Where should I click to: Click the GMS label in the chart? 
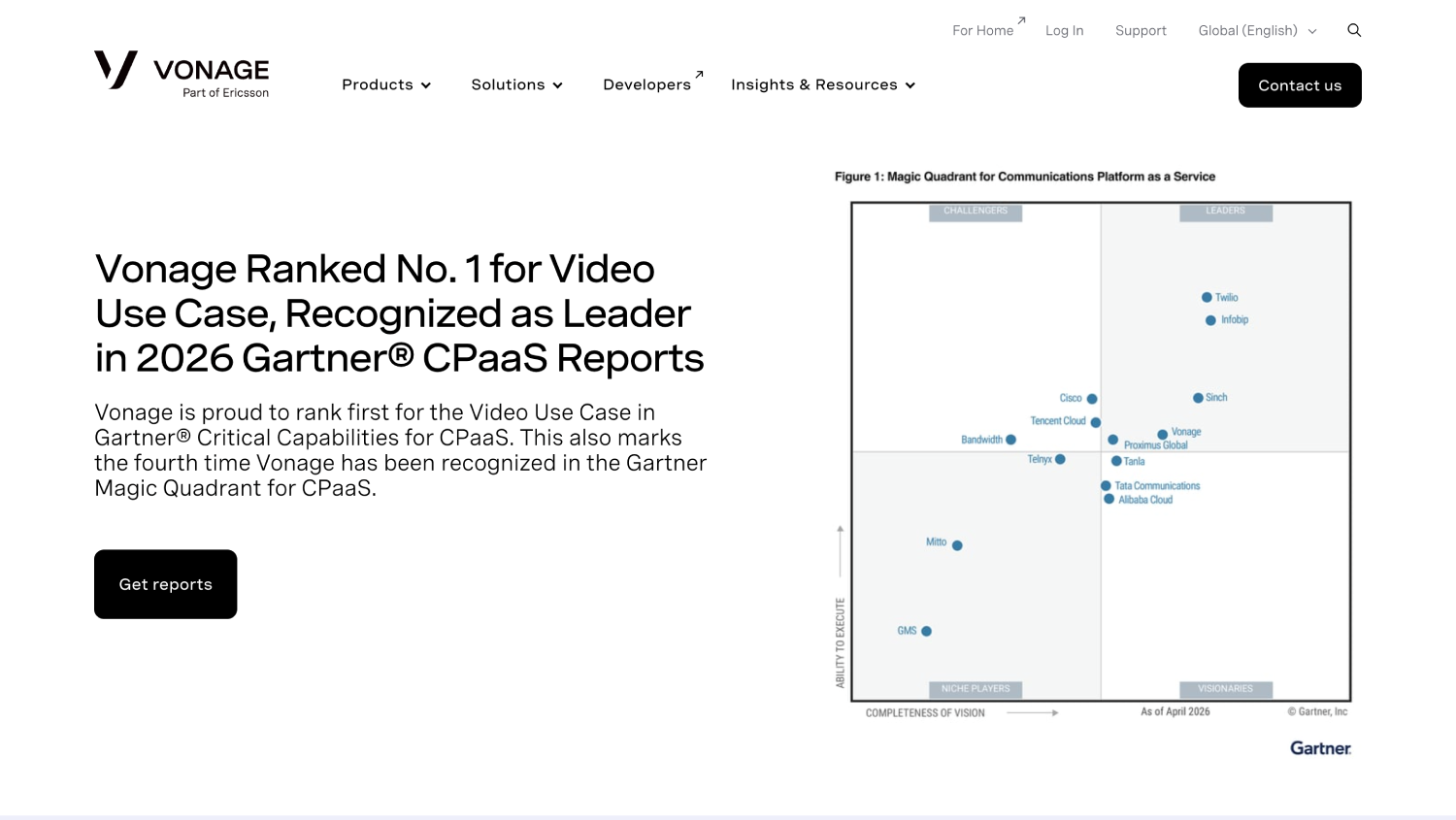907,631
